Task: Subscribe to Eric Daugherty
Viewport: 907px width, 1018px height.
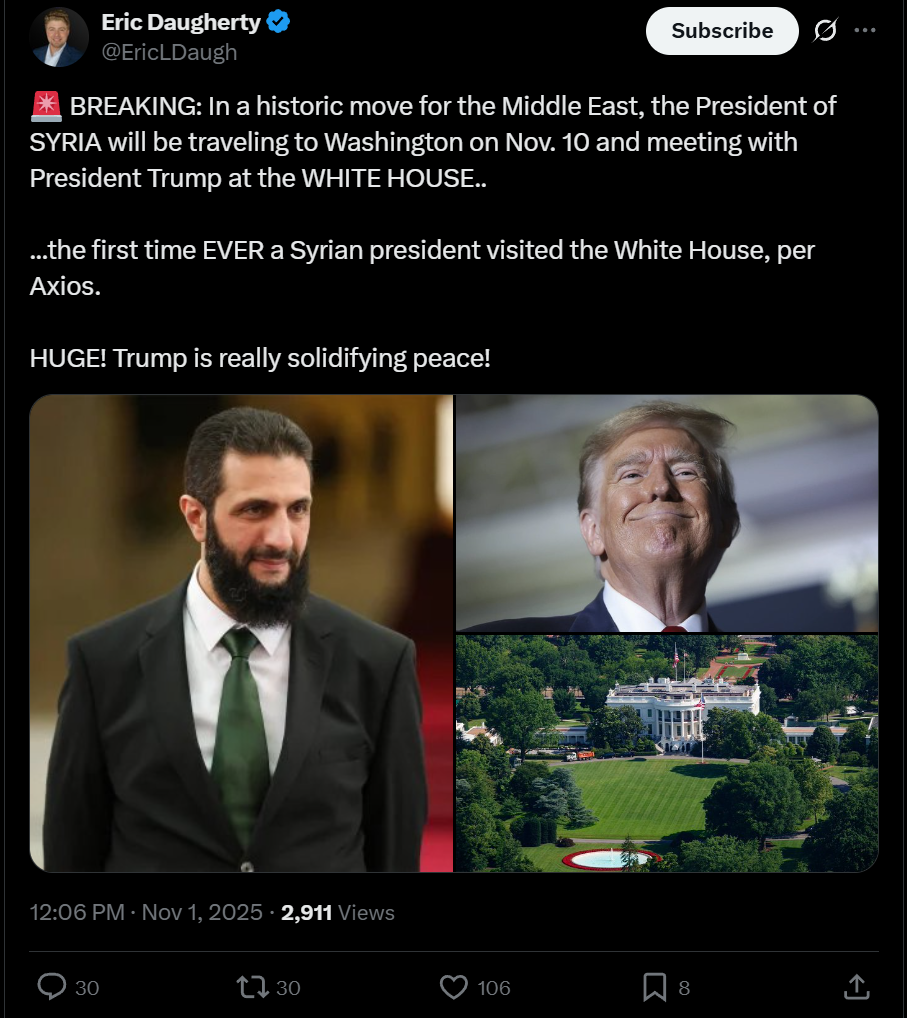Action: click(x=722, y=31)
